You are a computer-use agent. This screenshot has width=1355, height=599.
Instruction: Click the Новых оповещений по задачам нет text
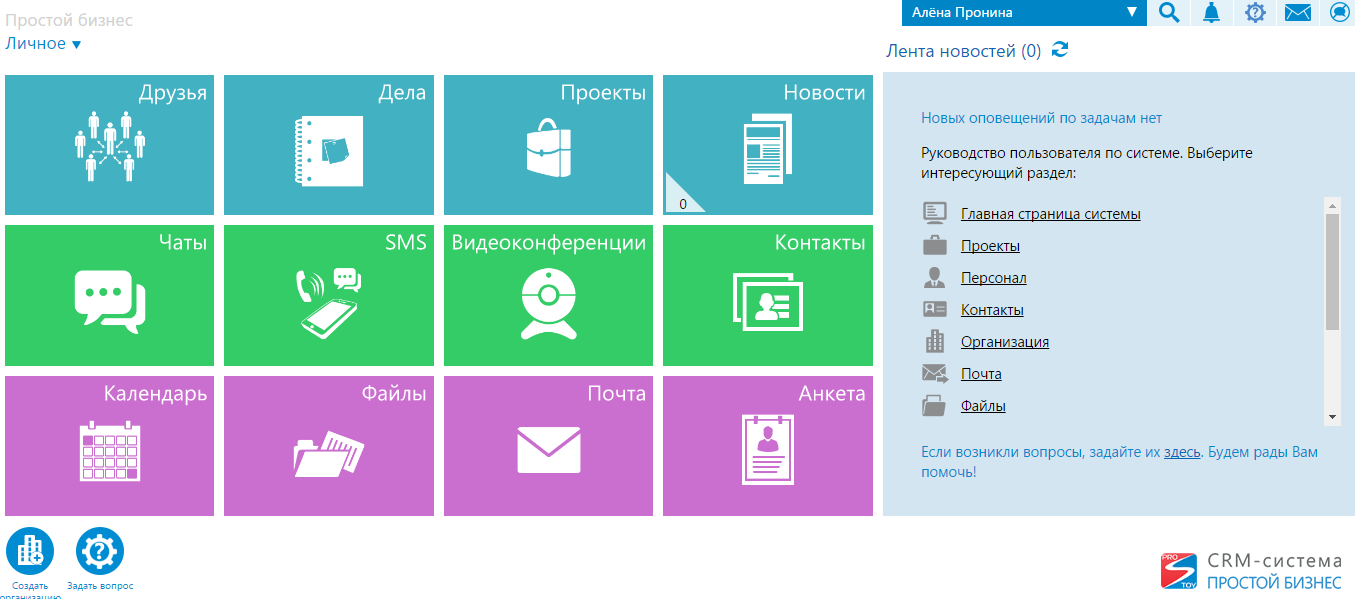click(1041, 118)
